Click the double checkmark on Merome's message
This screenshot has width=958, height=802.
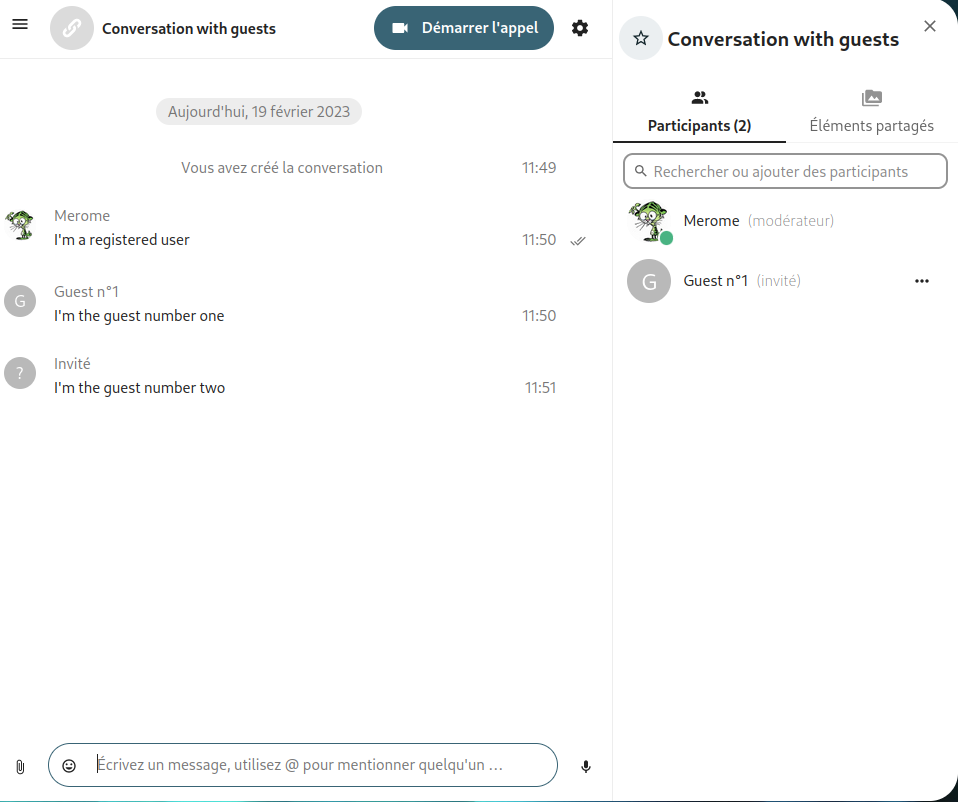(578, 240)
